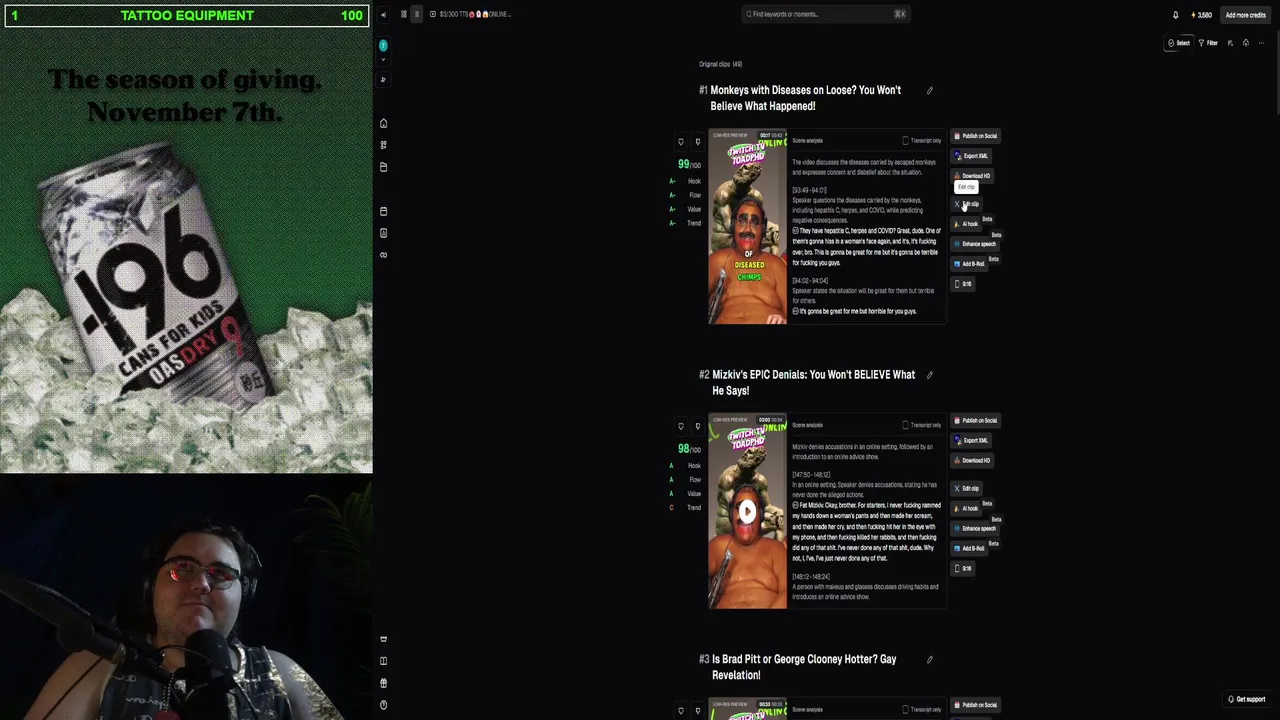Click the Scene analysis label of clip #1

807,141
